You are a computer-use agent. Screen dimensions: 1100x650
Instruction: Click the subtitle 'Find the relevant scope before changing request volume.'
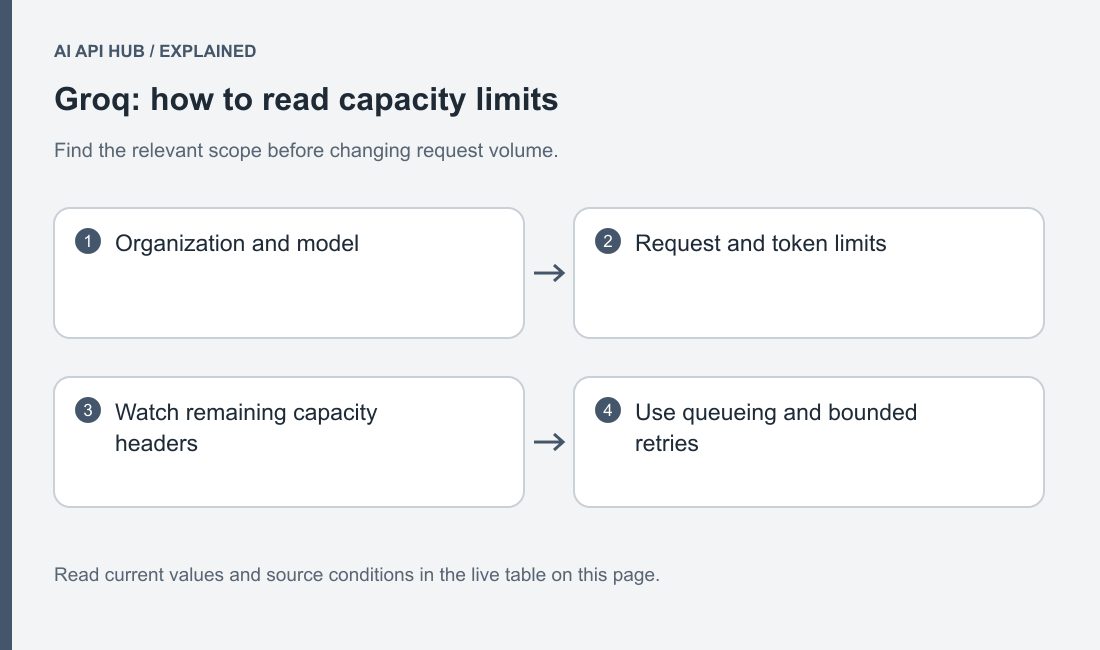(306, 150)
